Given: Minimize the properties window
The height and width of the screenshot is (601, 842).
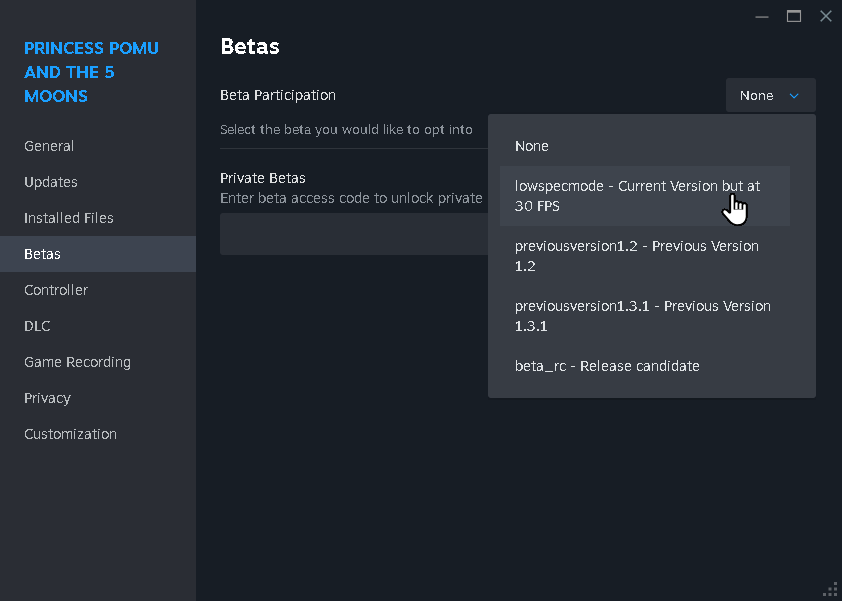Looking at the screenshot, I should (x=763, y=16).
